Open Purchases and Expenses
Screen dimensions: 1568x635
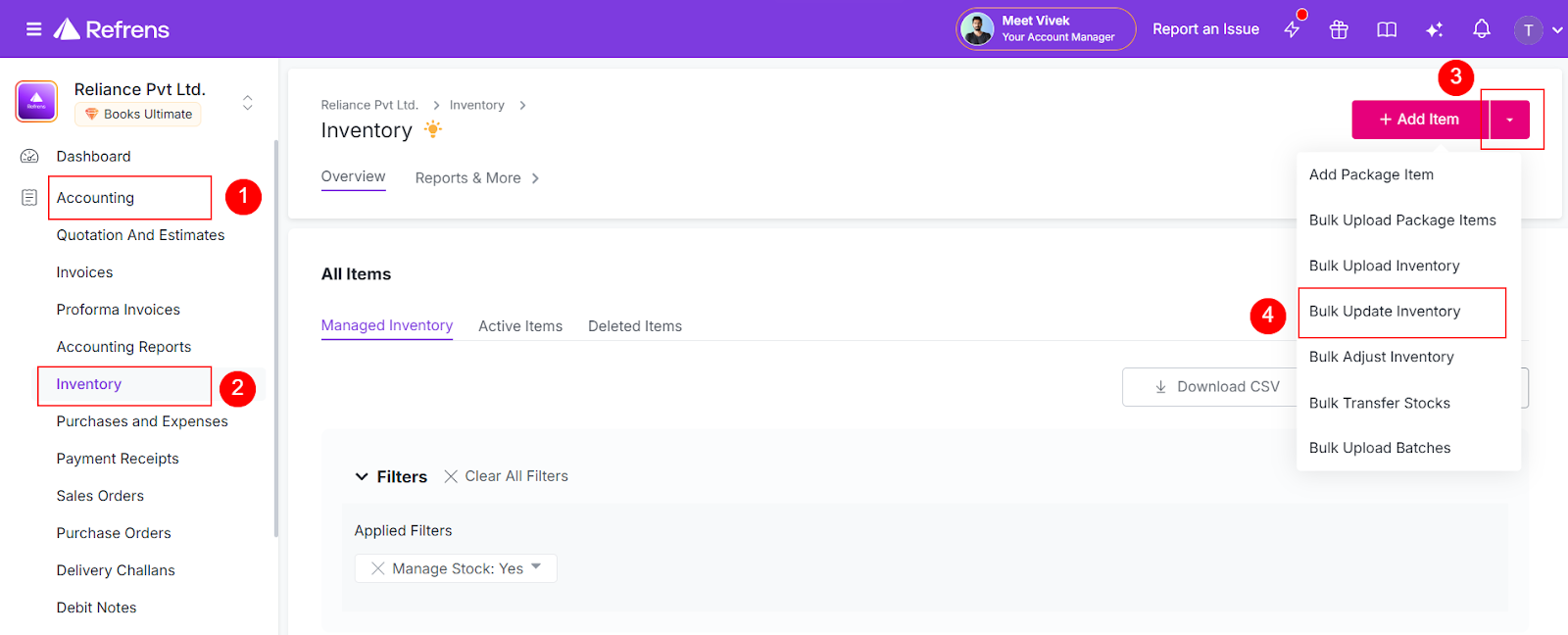pyautogui.click(x=142, y=421)
